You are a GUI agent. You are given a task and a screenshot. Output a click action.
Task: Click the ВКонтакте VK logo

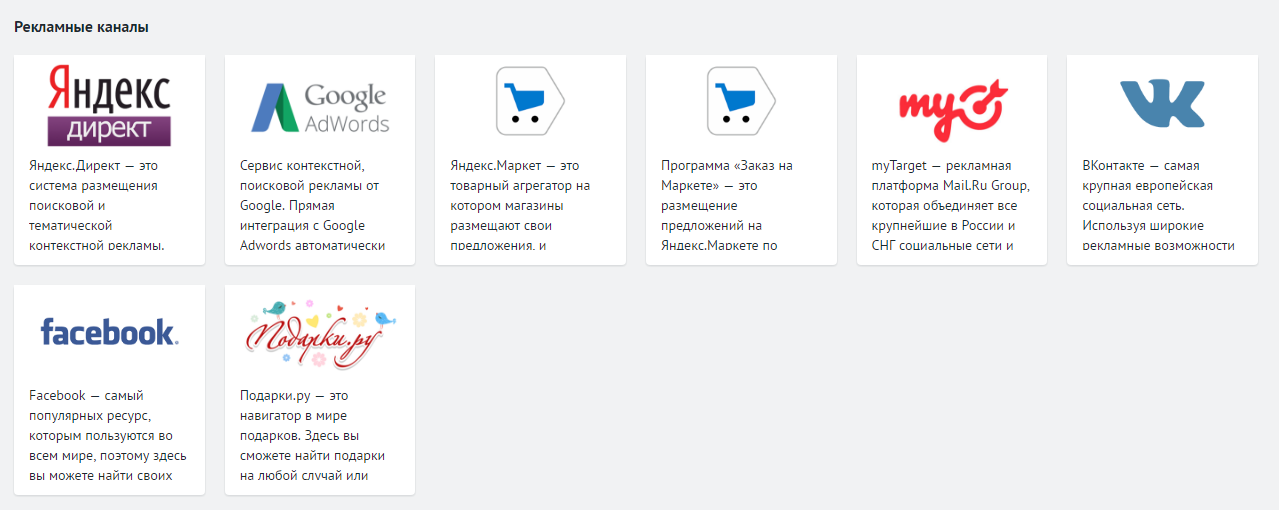pyautogui.click(x=1162, y=102)
